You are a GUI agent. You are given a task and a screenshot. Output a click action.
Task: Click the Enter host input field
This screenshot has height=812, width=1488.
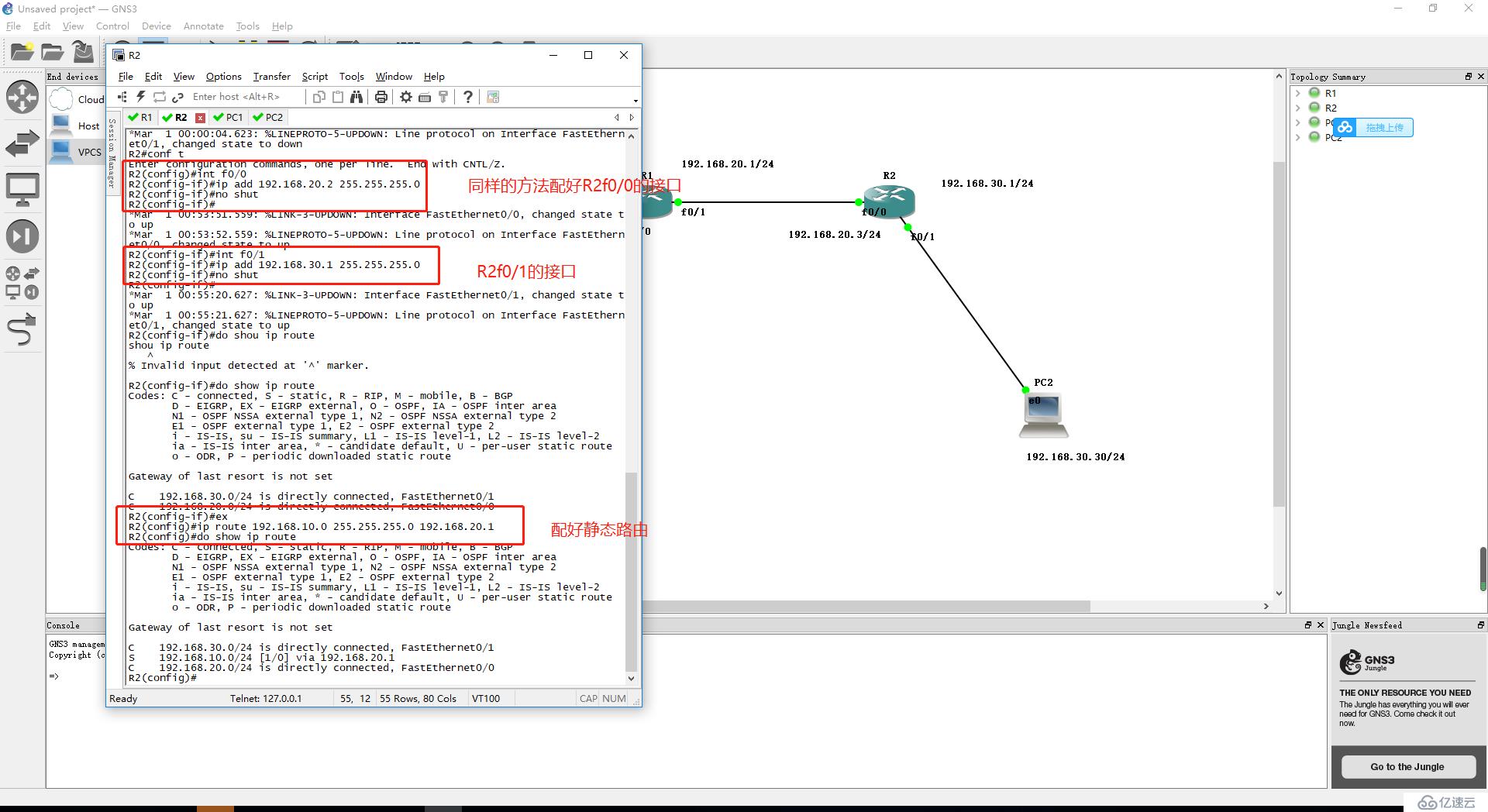pos(246,97)
